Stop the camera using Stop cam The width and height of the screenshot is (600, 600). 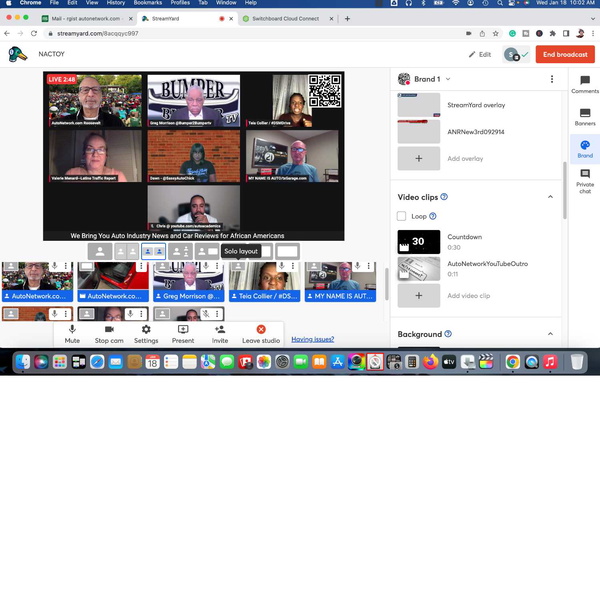tap(109, 333)
